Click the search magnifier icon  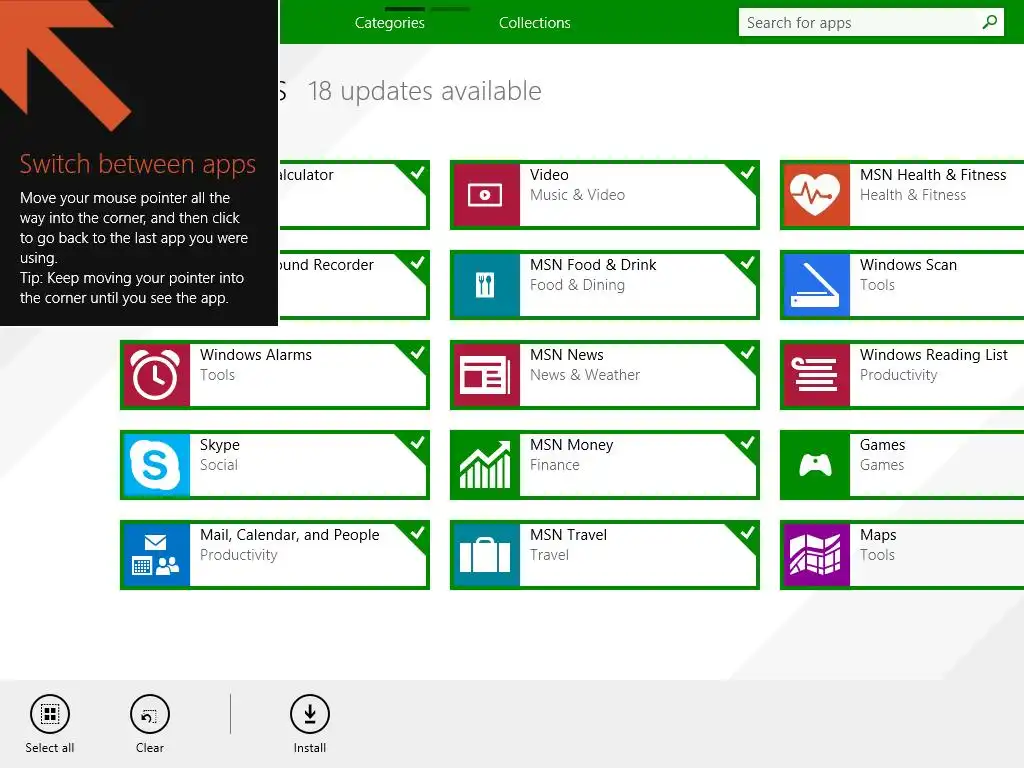coord(989,22)
